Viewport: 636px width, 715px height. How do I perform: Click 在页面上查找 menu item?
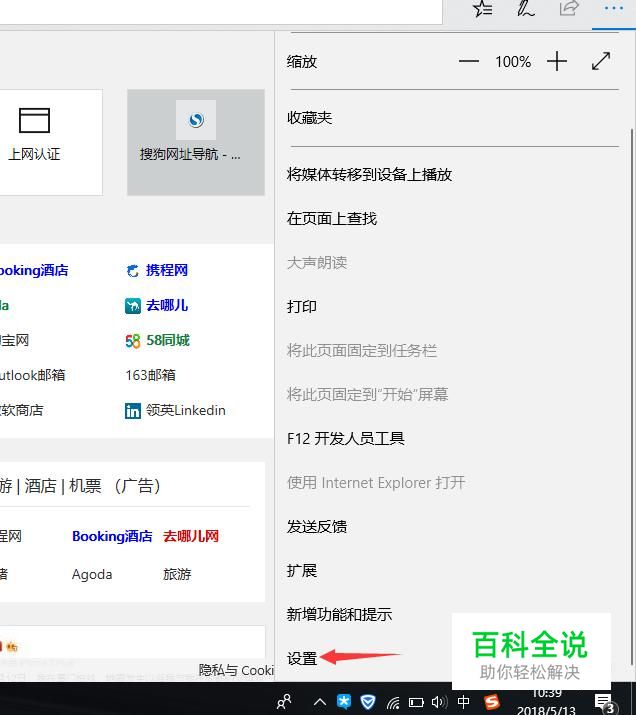pyautogui.click(x=332, y=218)
